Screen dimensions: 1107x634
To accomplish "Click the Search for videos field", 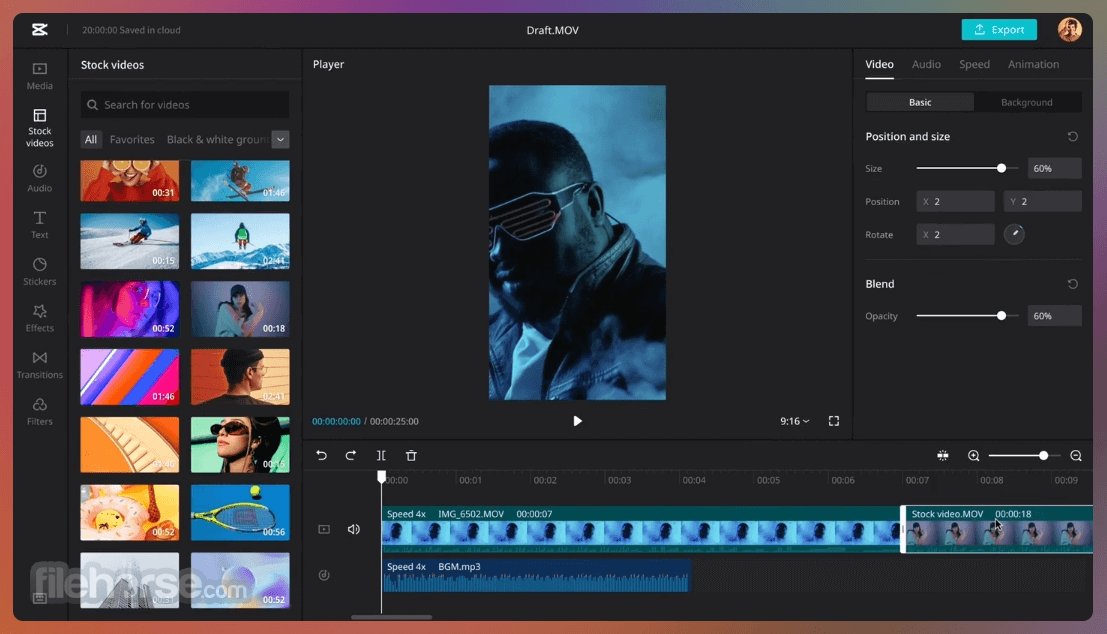I will 185,105.
